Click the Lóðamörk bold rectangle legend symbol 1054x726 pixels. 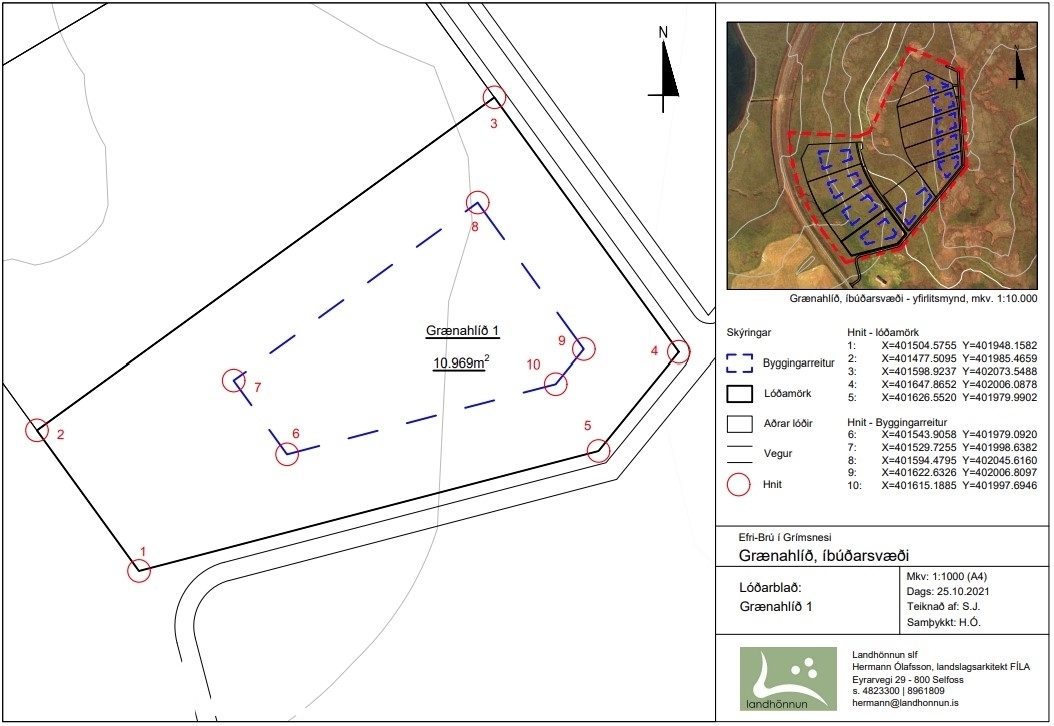coord(739,394)
